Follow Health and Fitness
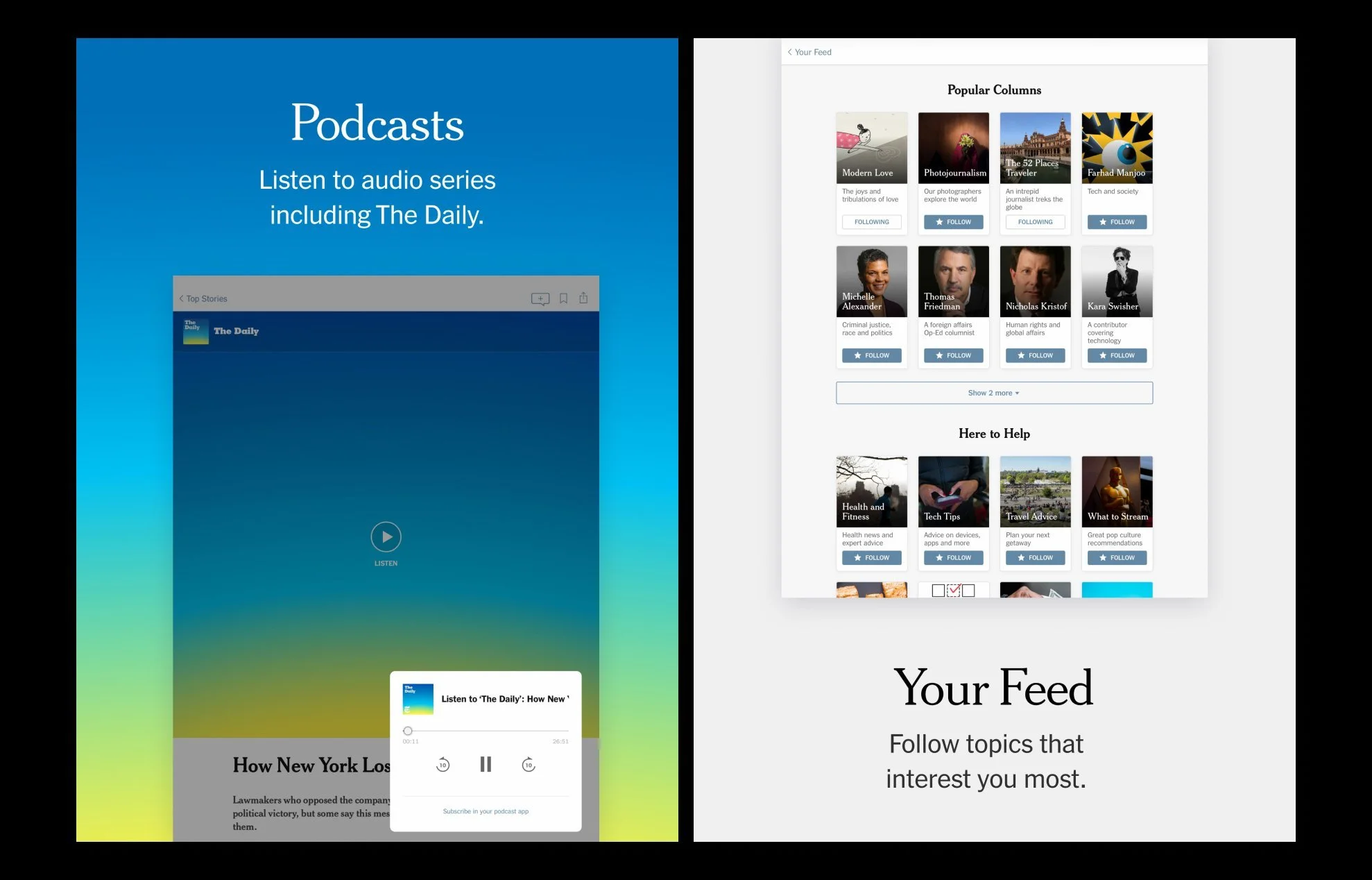Image resolution: width=1372 pixels, height=880 pixels. tap(872, 558)
